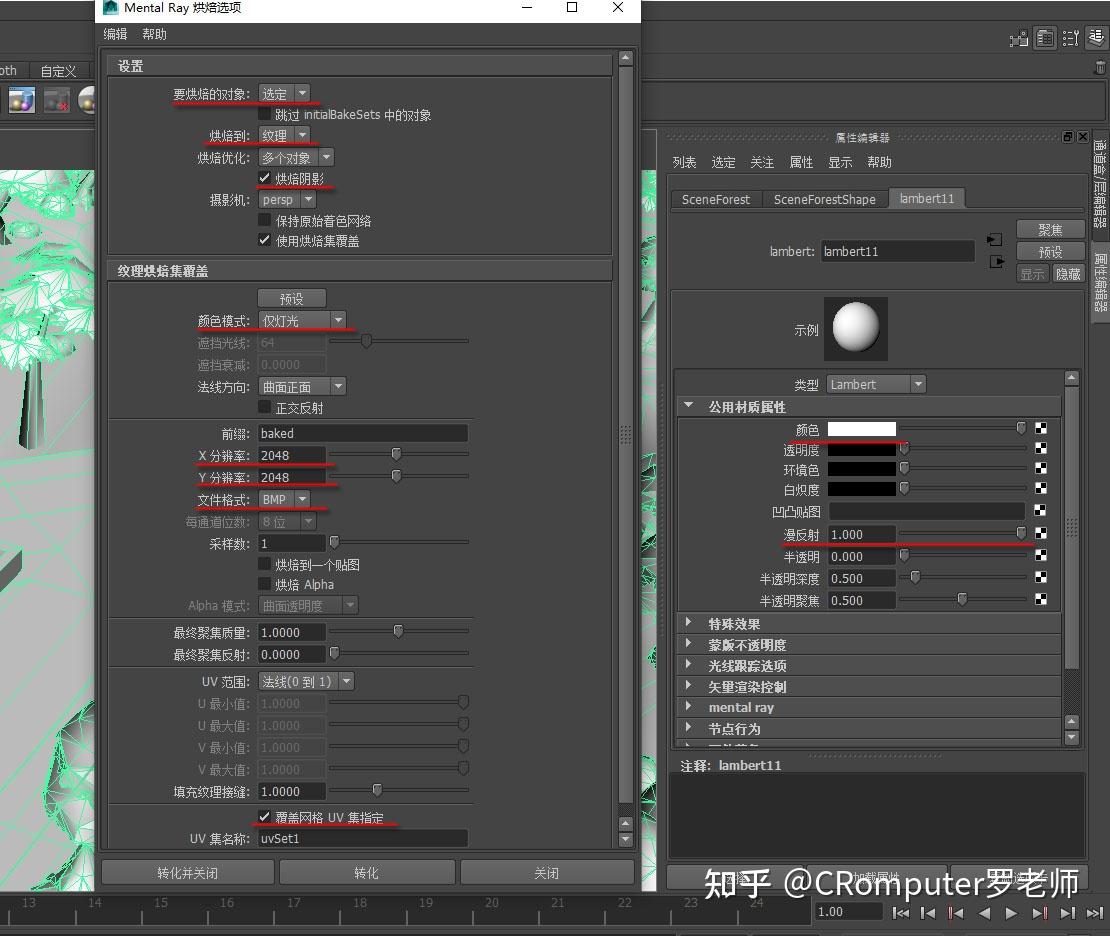Switch to the SceneForestShape tab
This screenshot has width=1110, height=936.
(x=825, y=199)
